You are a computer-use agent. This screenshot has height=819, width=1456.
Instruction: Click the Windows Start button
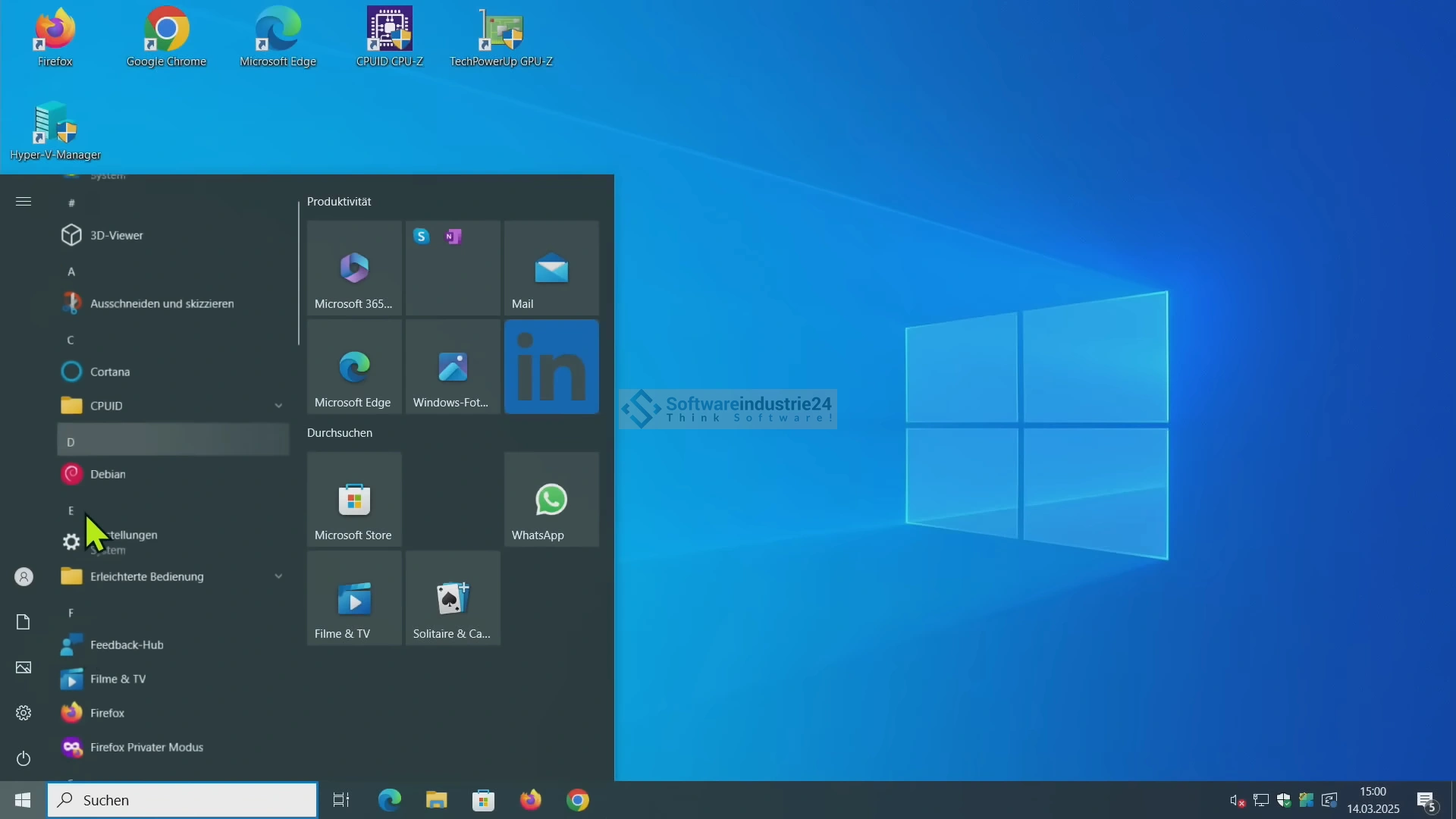tap(23, 800)
